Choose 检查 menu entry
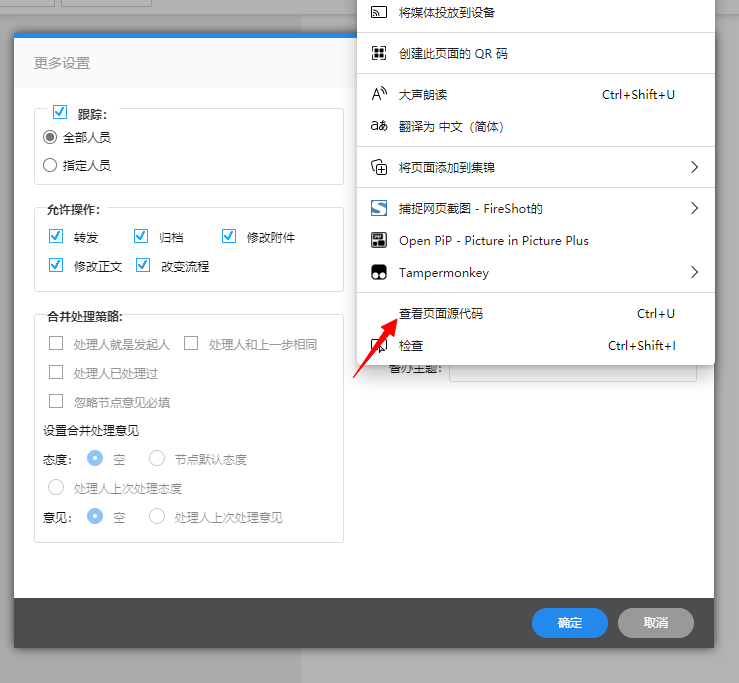 [x=535, y=346]
